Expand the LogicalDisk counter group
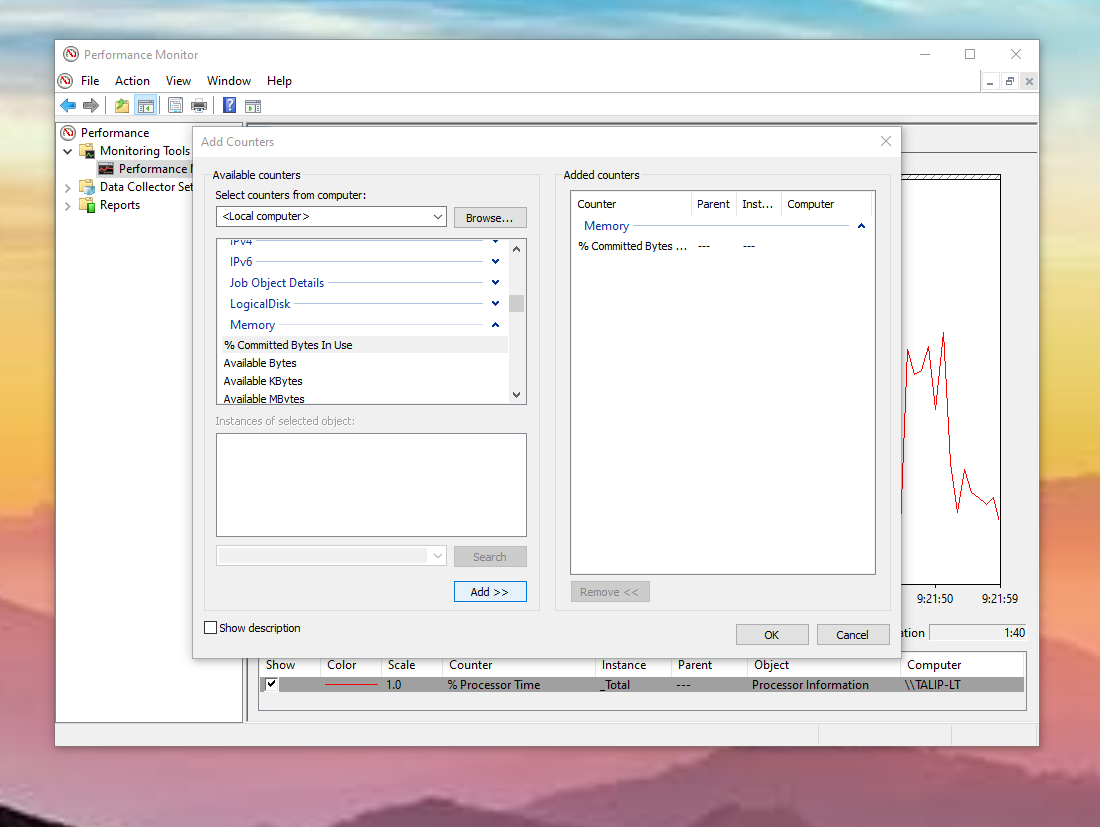The width and height of the screenshot is (1100, 827). tap(495, 304)
